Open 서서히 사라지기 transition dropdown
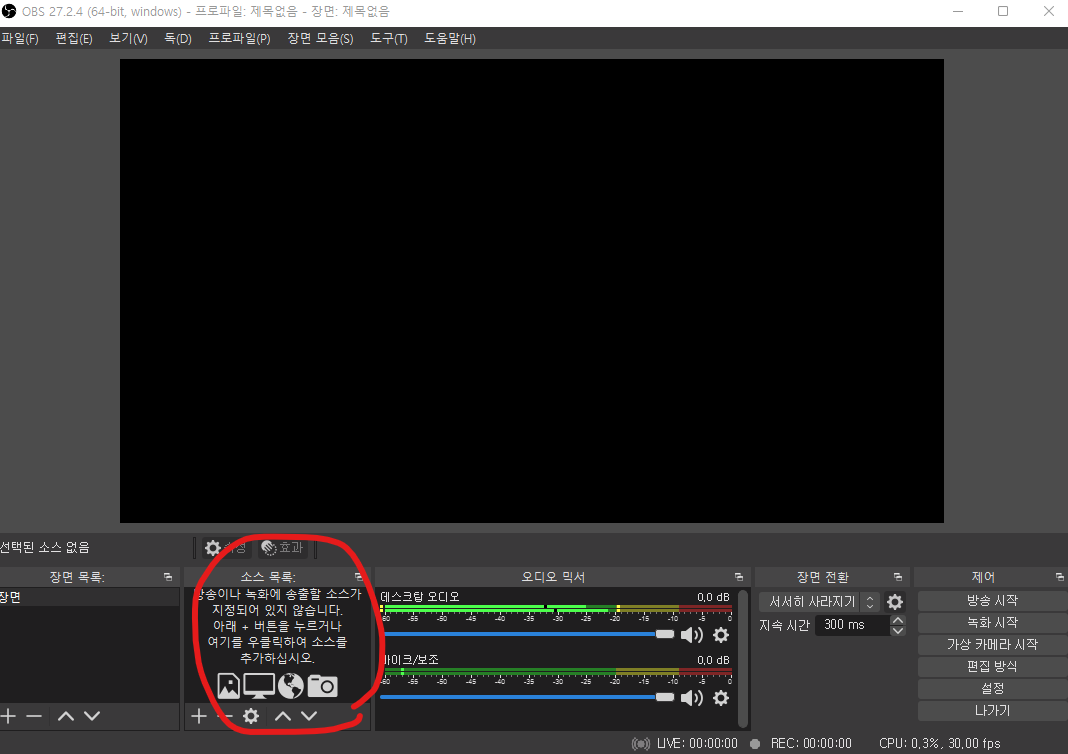Viewport: 1068px width, 754px height. [x=819, y=601]
